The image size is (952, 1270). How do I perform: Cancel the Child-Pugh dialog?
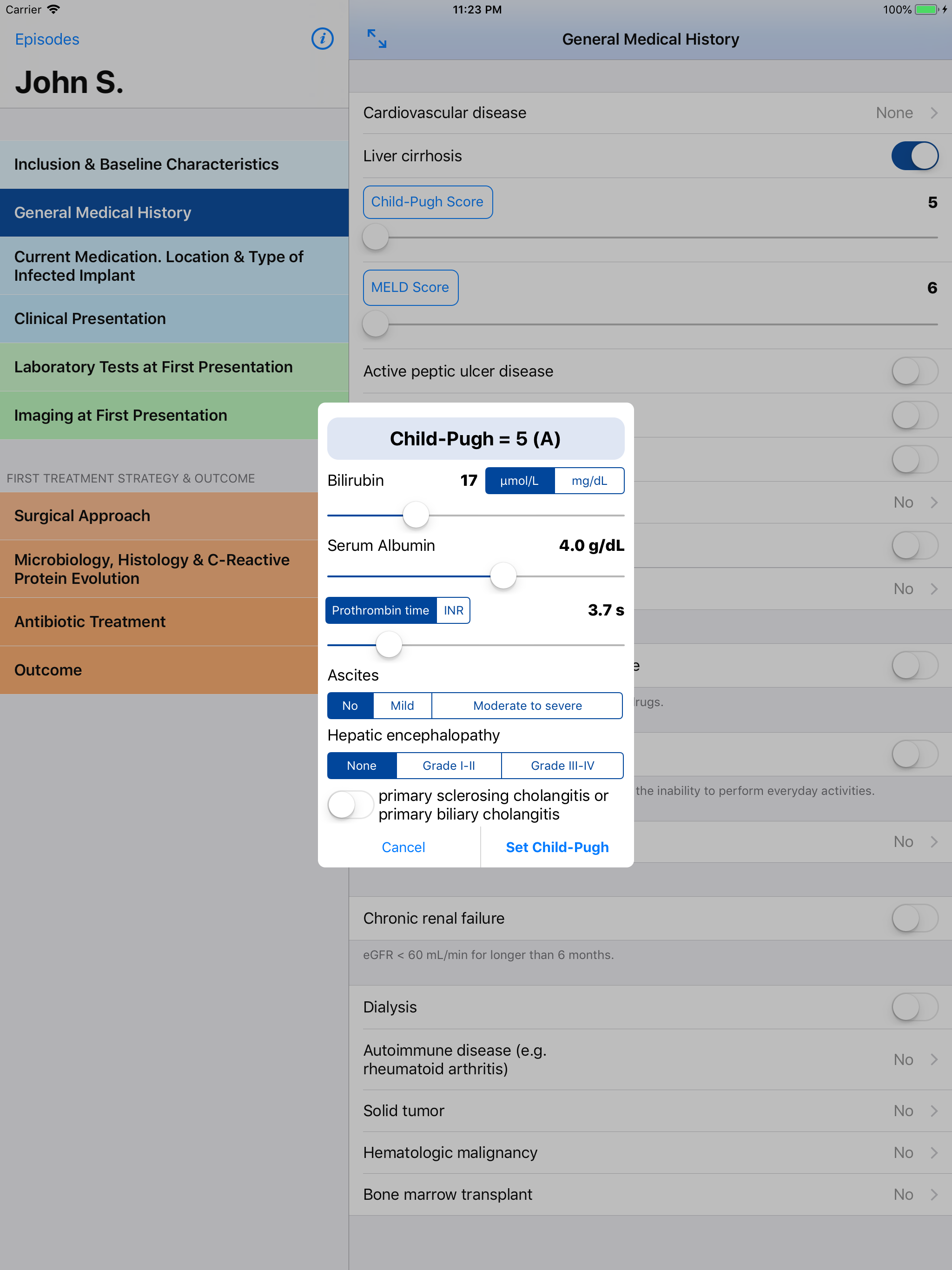[403, 847]
